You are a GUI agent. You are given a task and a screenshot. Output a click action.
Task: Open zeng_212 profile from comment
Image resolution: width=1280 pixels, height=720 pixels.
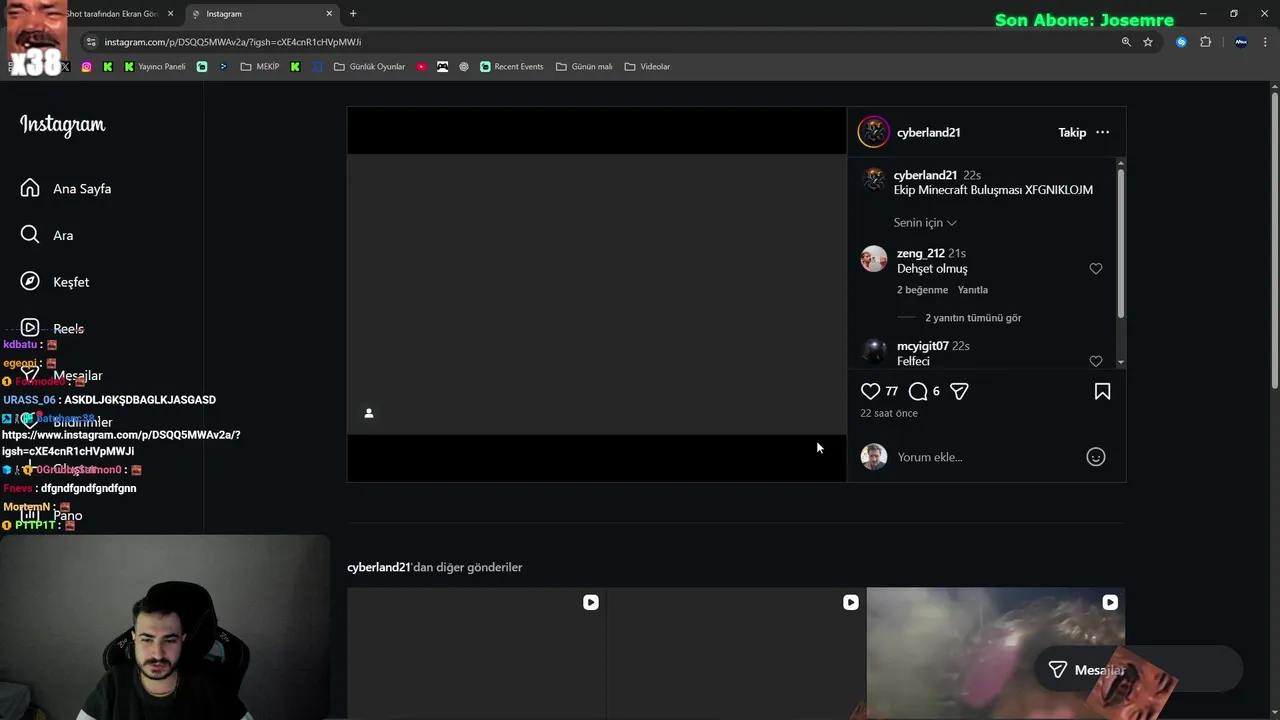[x=920, y=254]
